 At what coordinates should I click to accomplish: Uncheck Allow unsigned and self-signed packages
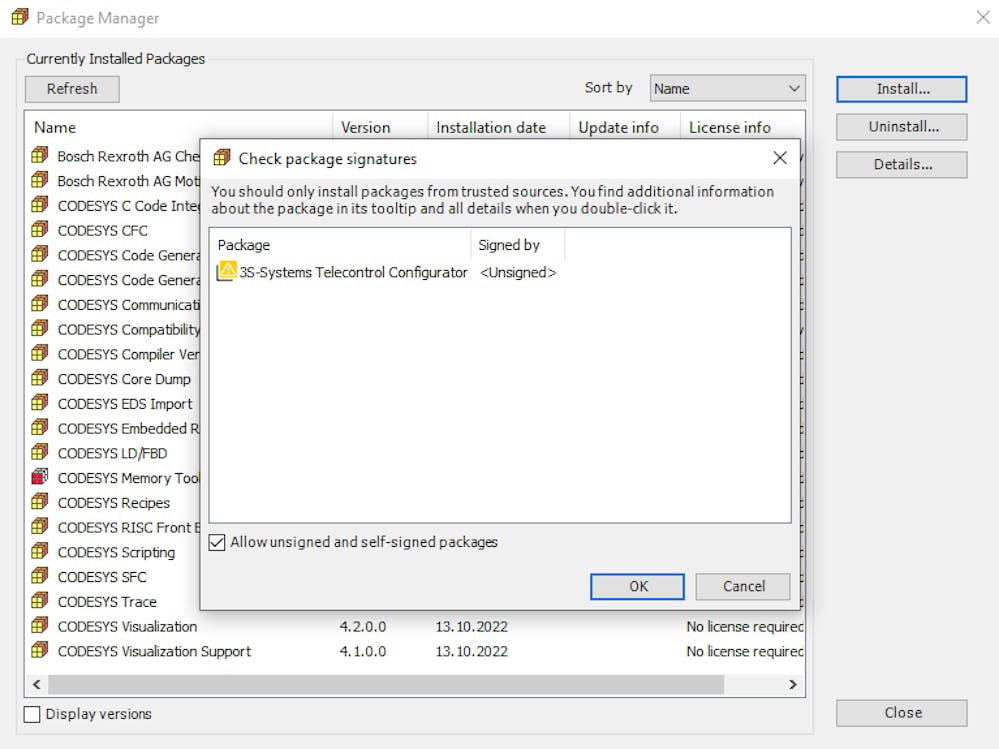217,542
